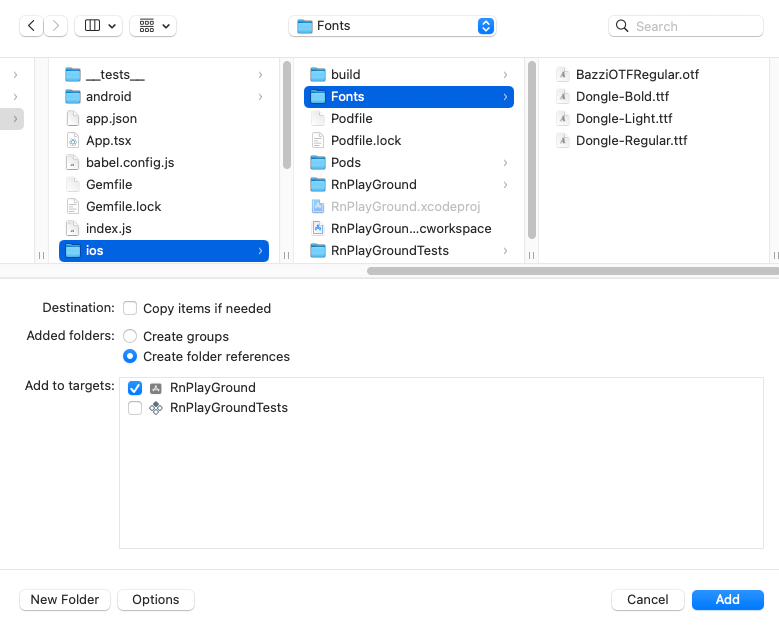Click the App.tsx file icon
The image size is (779, 628).
tap(73, 141)
